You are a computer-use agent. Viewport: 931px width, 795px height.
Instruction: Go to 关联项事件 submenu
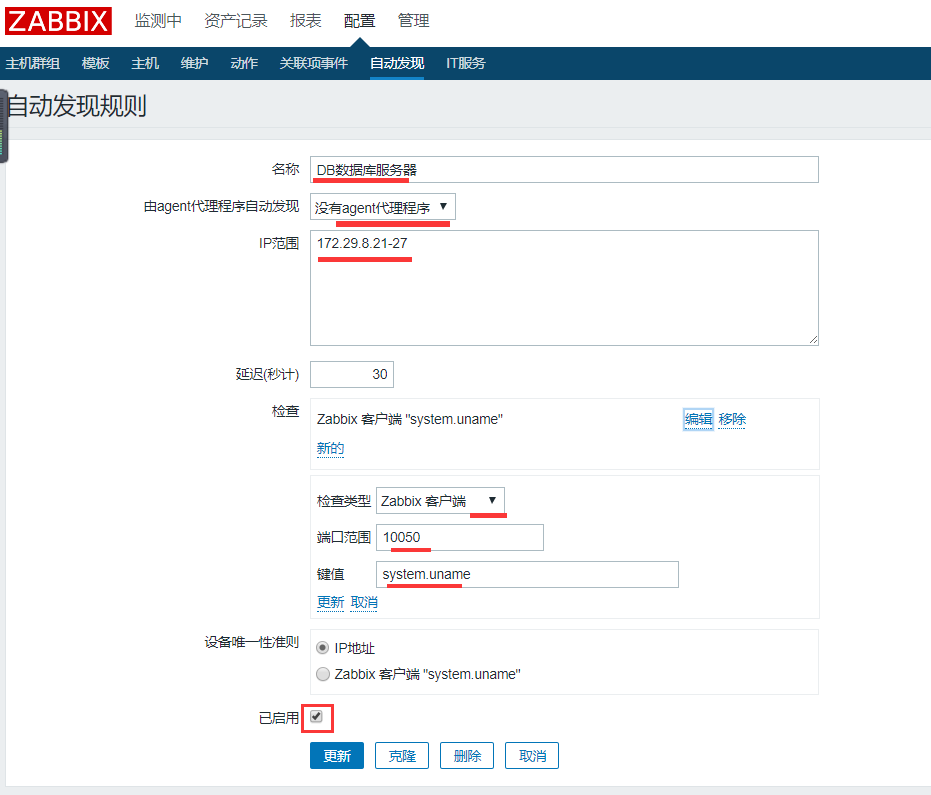point(314,63)
